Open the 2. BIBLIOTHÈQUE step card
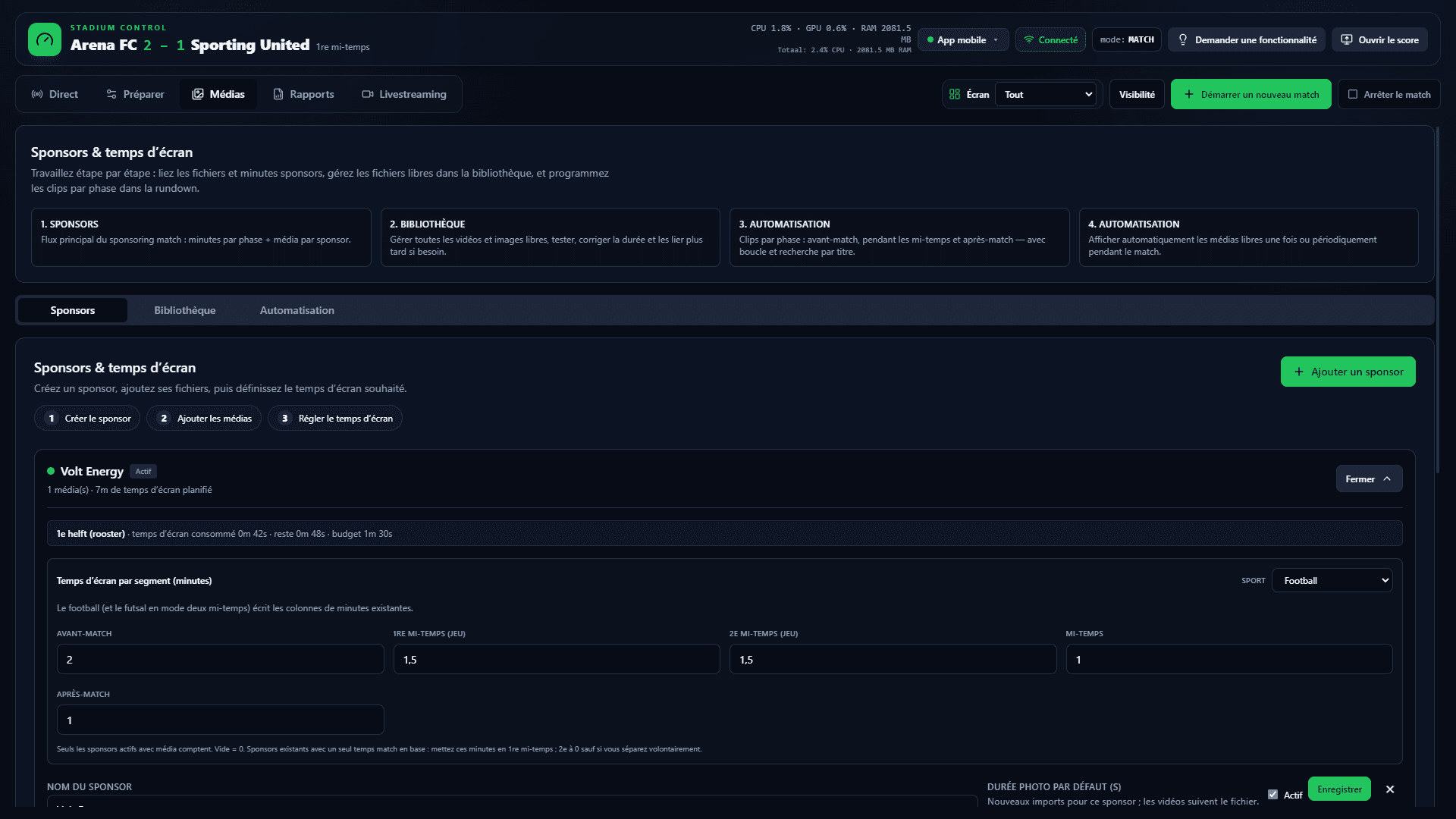The image size is (1456, 819). coord(550,237)
